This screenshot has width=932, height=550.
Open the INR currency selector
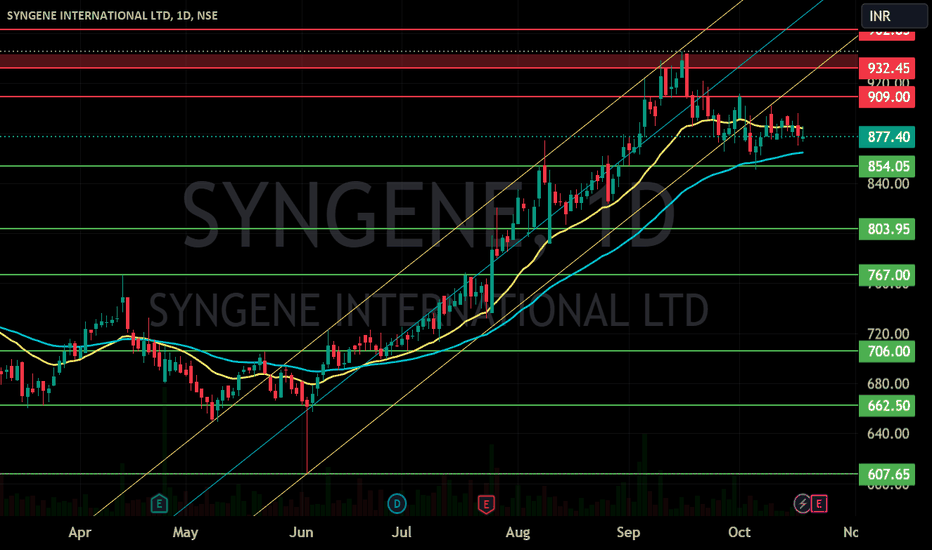(x=893, y=15)
